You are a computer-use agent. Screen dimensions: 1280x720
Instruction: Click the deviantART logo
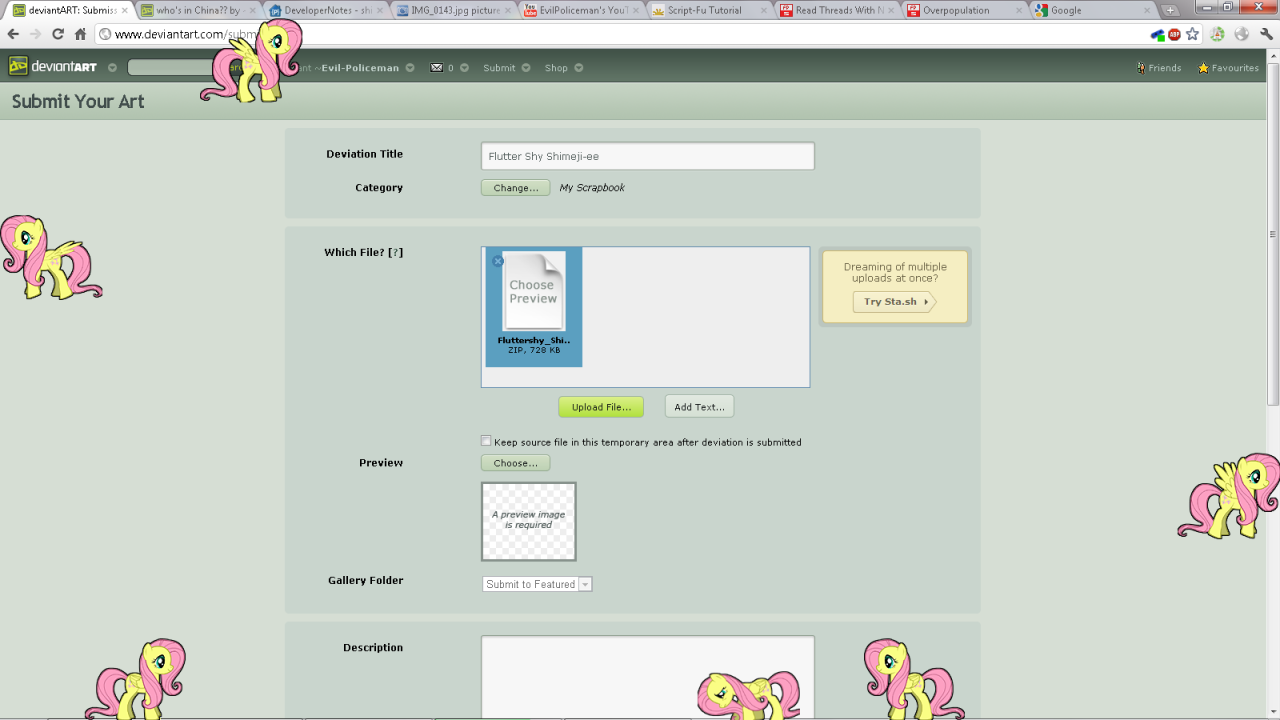point(53,67)
